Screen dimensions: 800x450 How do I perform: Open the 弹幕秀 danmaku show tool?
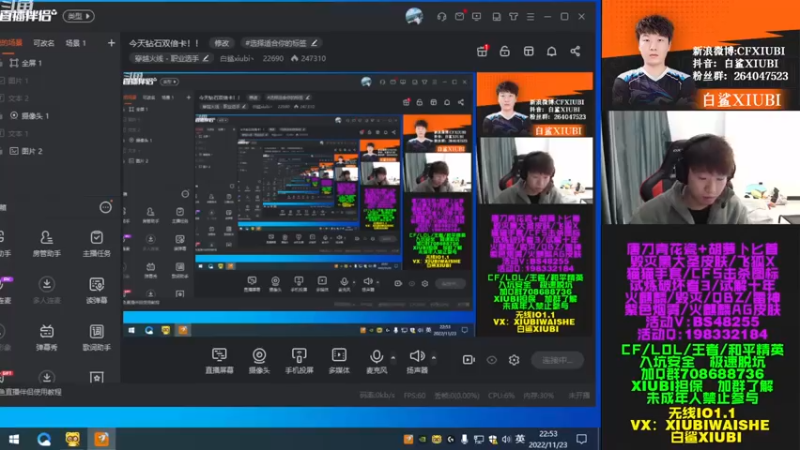(46, 337)
